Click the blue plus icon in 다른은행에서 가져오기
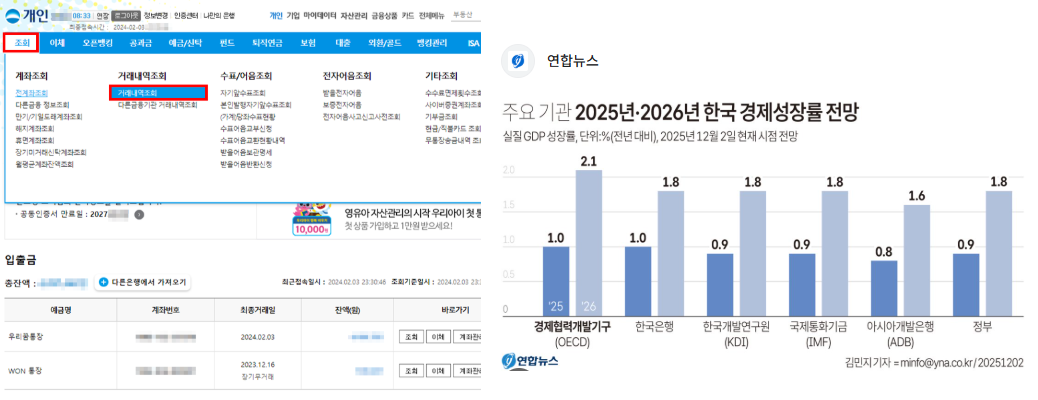The image size is (1038, 400). (103, 283)
